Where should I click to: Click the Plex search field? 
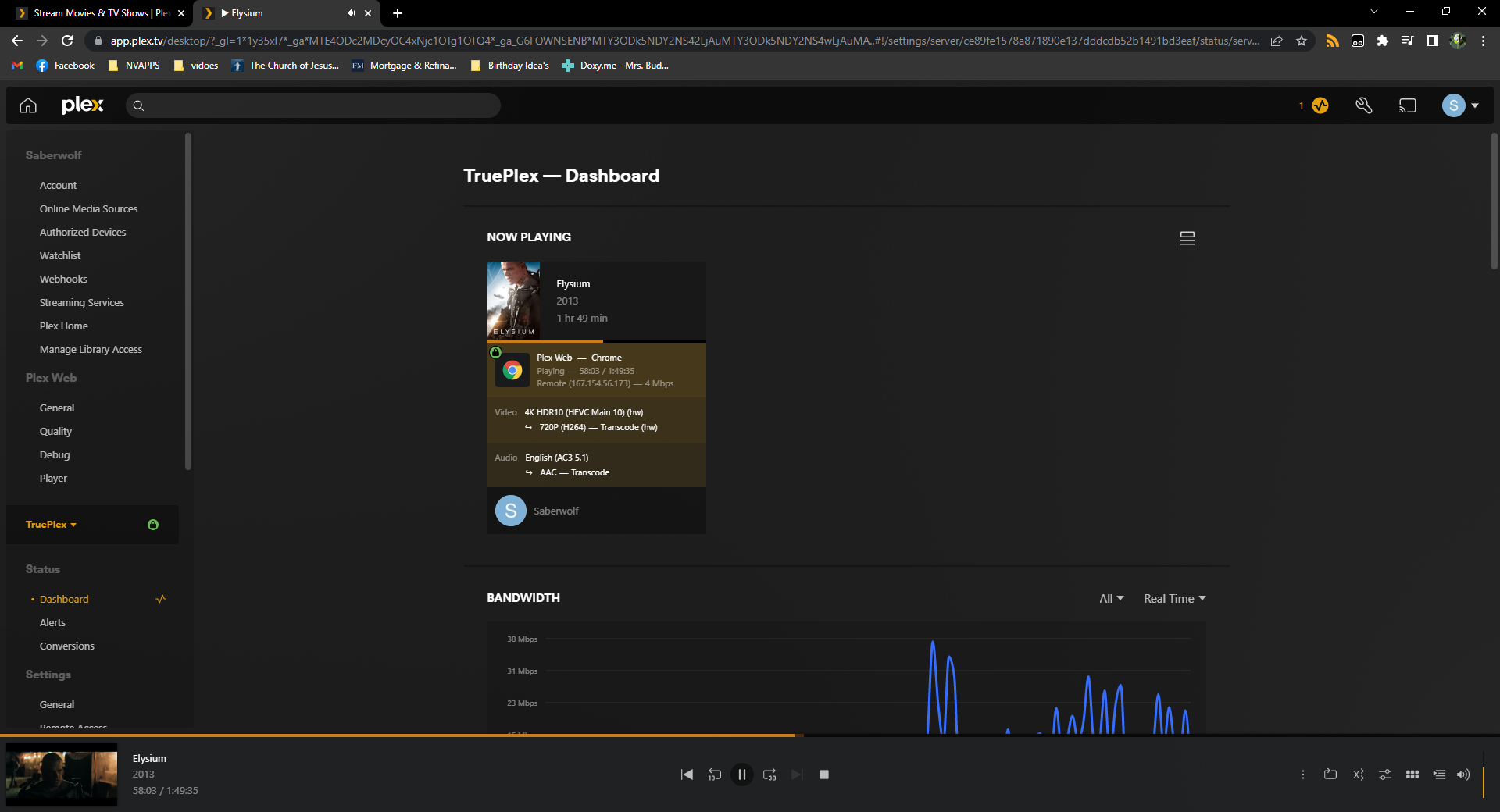[313, 105]
